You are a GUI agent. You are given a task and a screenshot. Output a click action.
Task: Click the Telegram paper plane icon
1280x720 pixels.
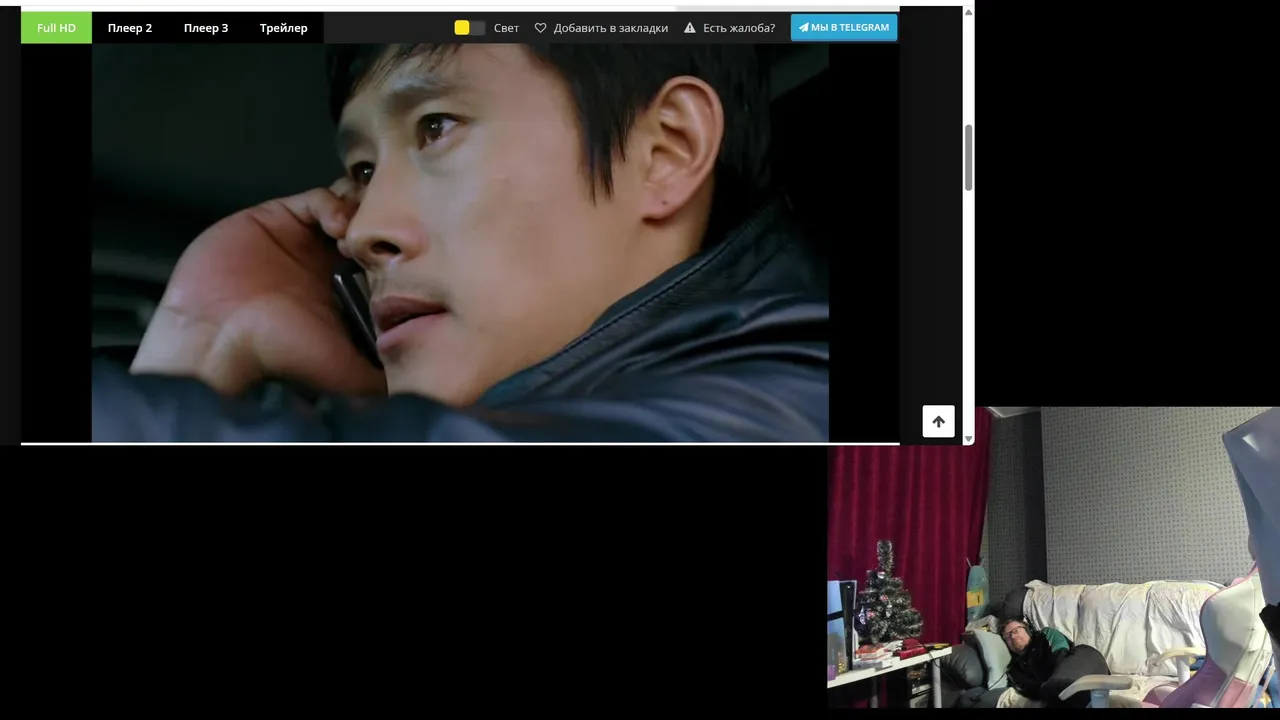pos(803,27)
